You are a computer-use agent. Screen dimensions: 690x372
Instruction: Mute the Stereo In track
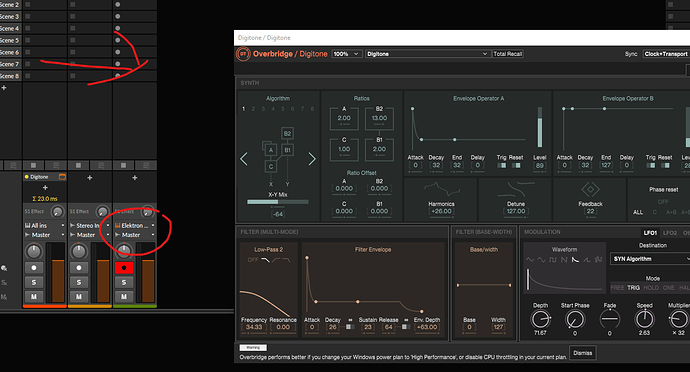tap(79, 297)
